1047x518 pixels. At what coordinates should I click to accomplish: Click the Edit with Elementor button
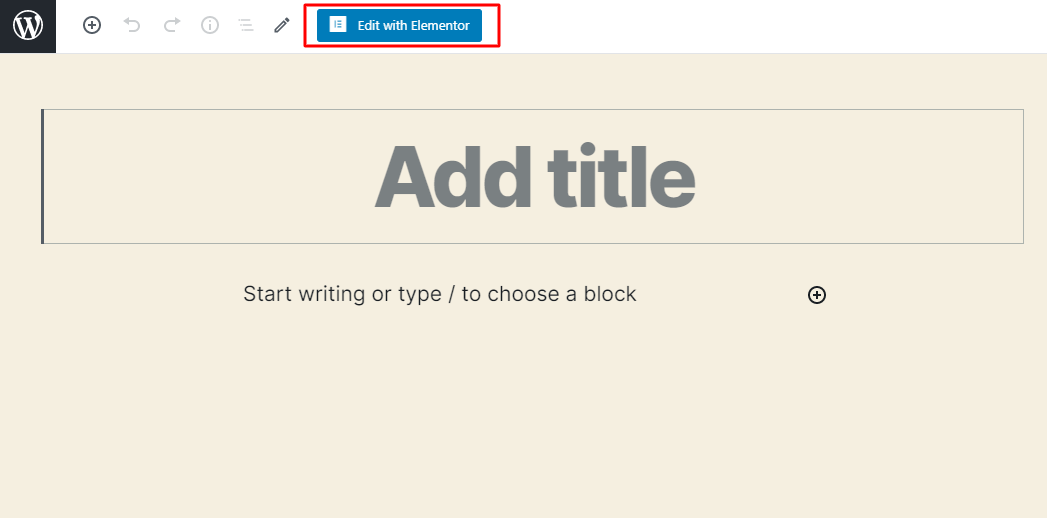399,26
